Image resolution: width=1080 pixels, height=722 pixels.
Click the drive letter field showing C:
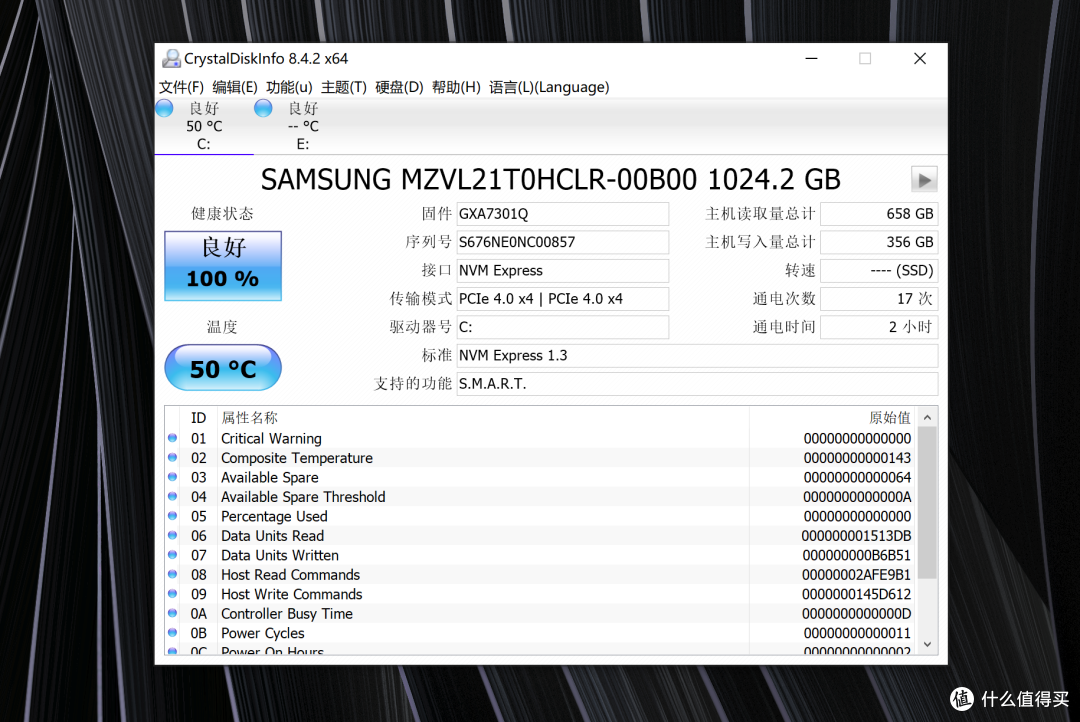point(563,327)
